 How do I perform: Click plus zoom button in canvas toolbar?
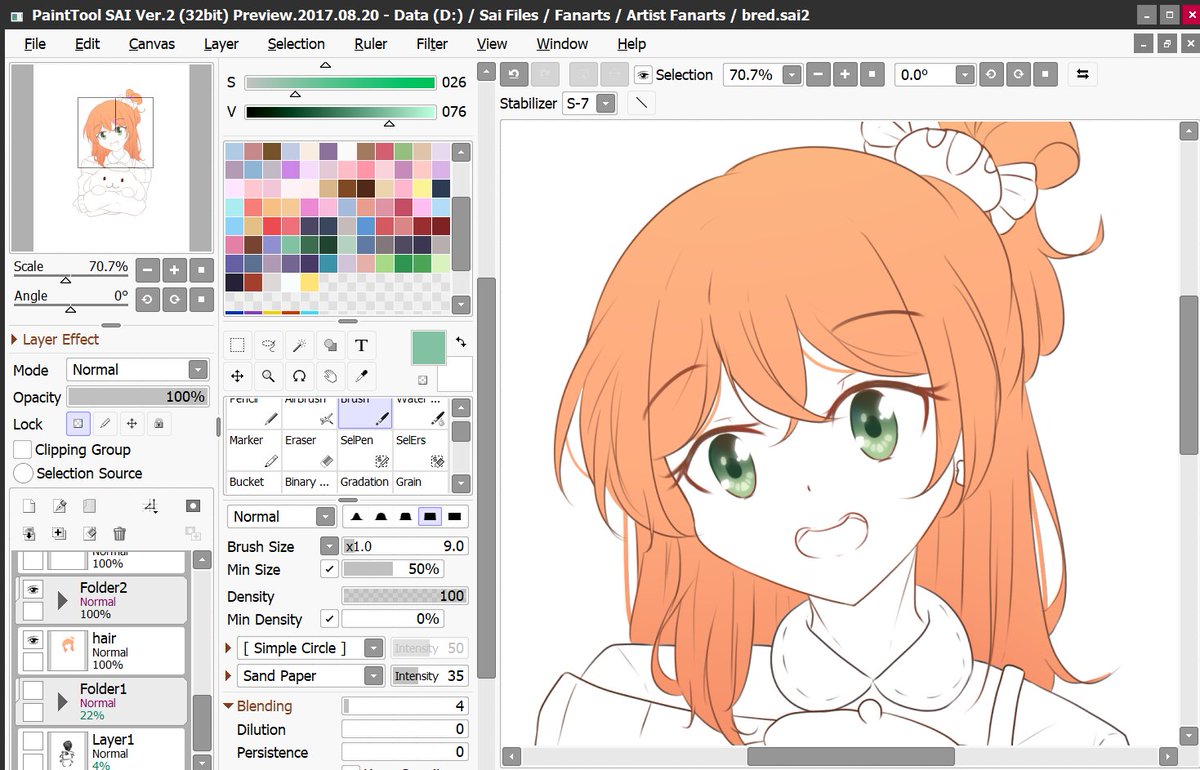(845, 75)
